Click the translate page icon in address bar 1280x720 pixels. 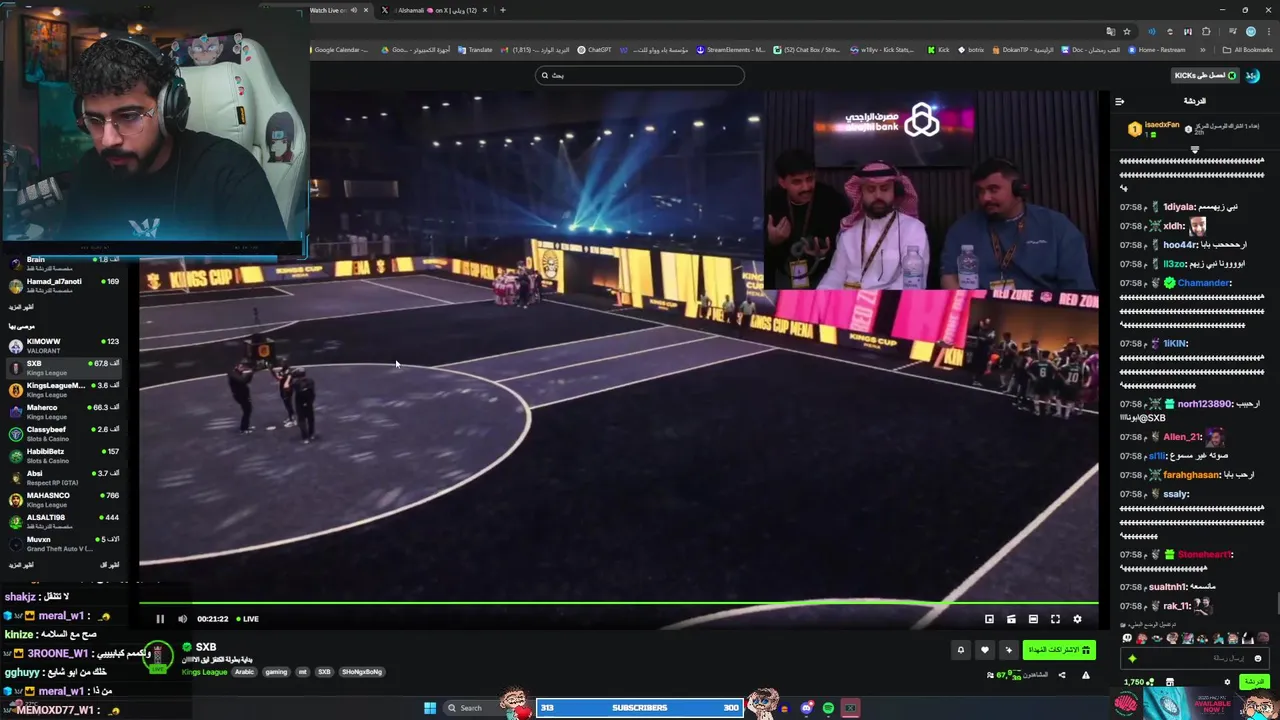[1111, 31]
